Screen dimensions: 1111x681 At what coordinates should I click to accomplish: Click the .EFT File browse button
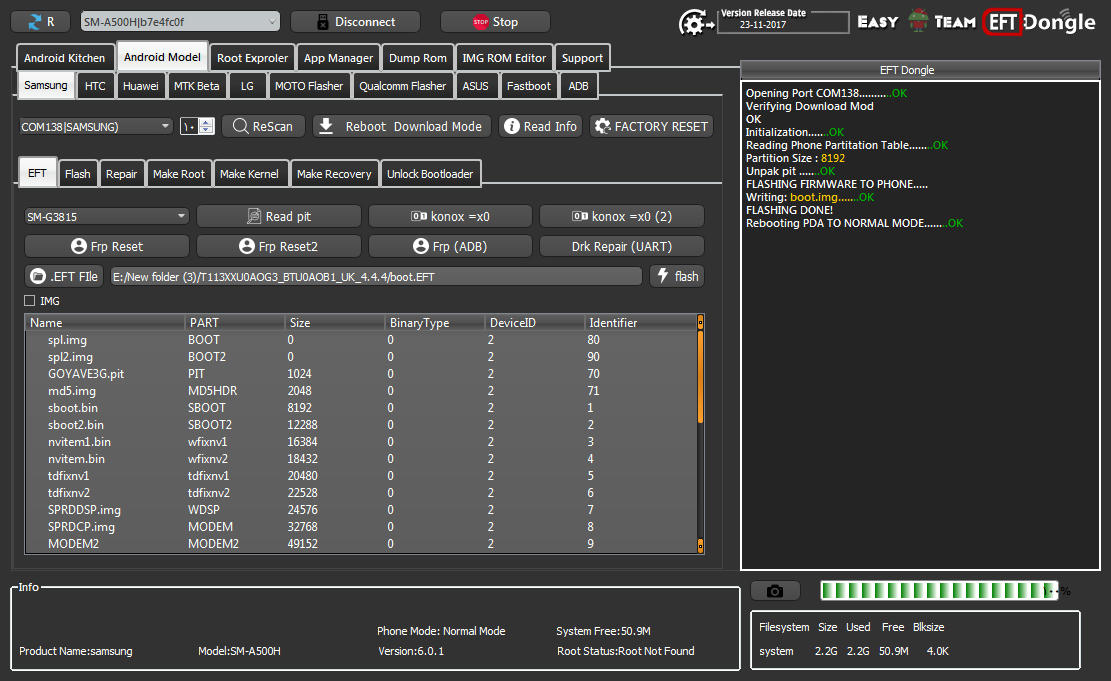pyautogui.click(x=64, y=276)
